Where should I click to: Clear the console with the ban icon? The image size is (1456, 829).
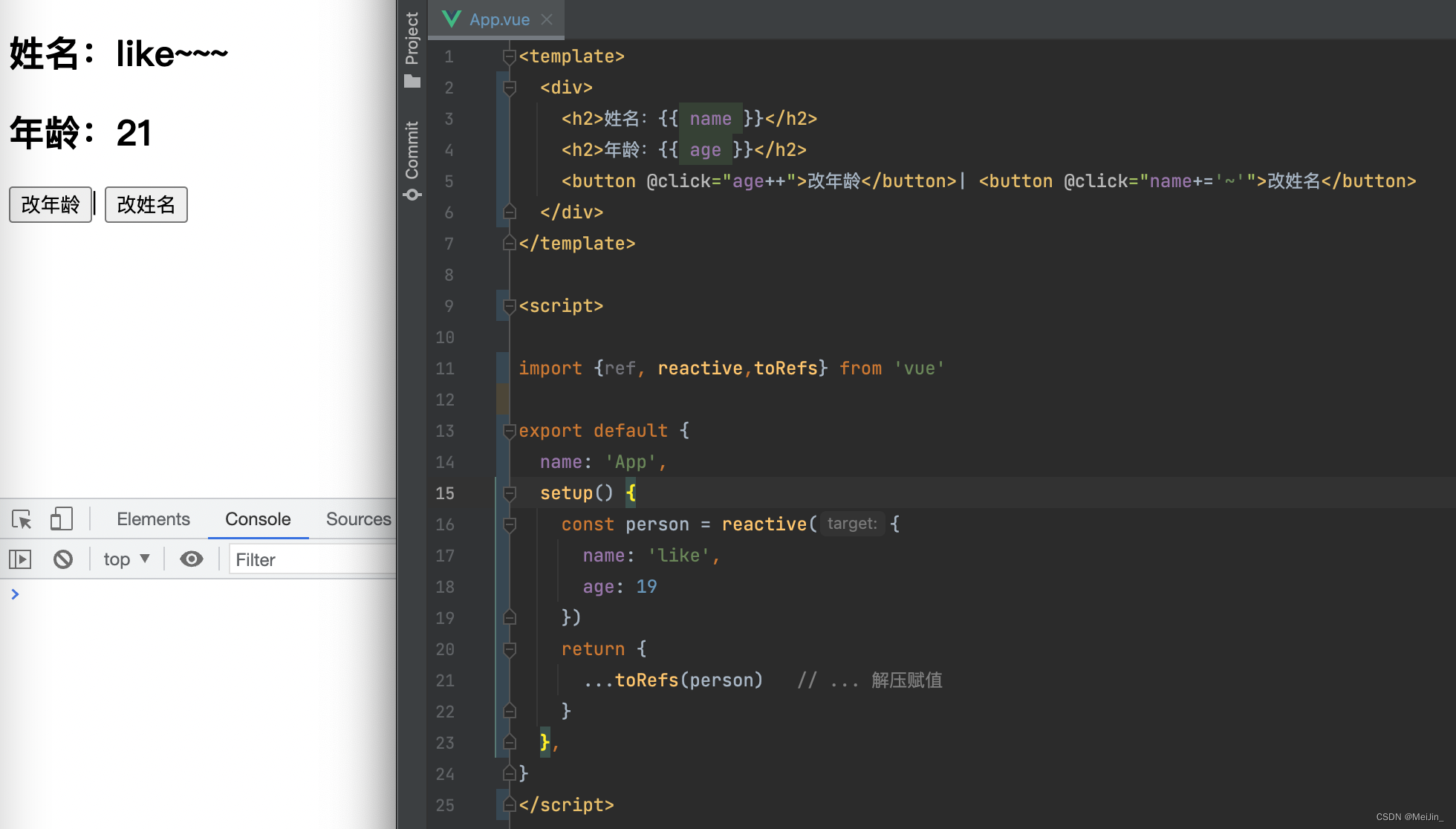(x=63, y=559)
